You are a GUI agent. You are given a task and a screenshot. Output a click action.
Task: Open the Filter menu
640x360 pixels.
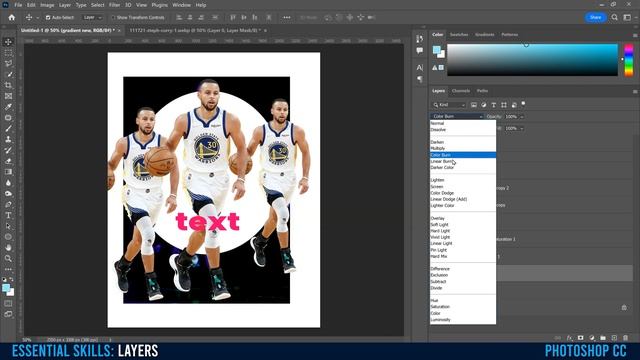click(114, 5)
